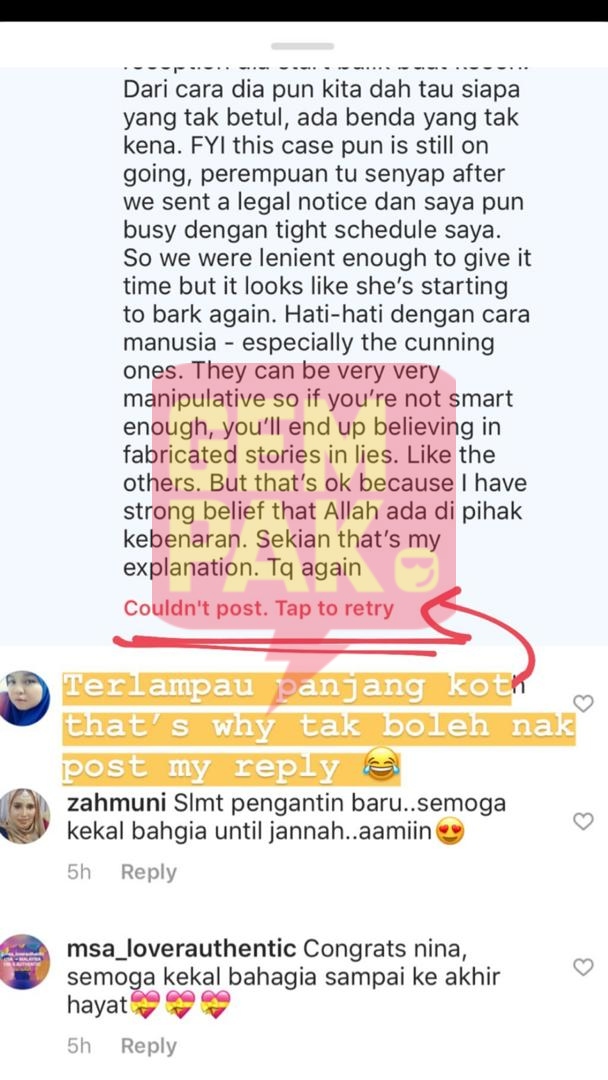Tap the heart-eyes emoji in zahmuni's comment
608x1080 pixels.
coord(449,833)
